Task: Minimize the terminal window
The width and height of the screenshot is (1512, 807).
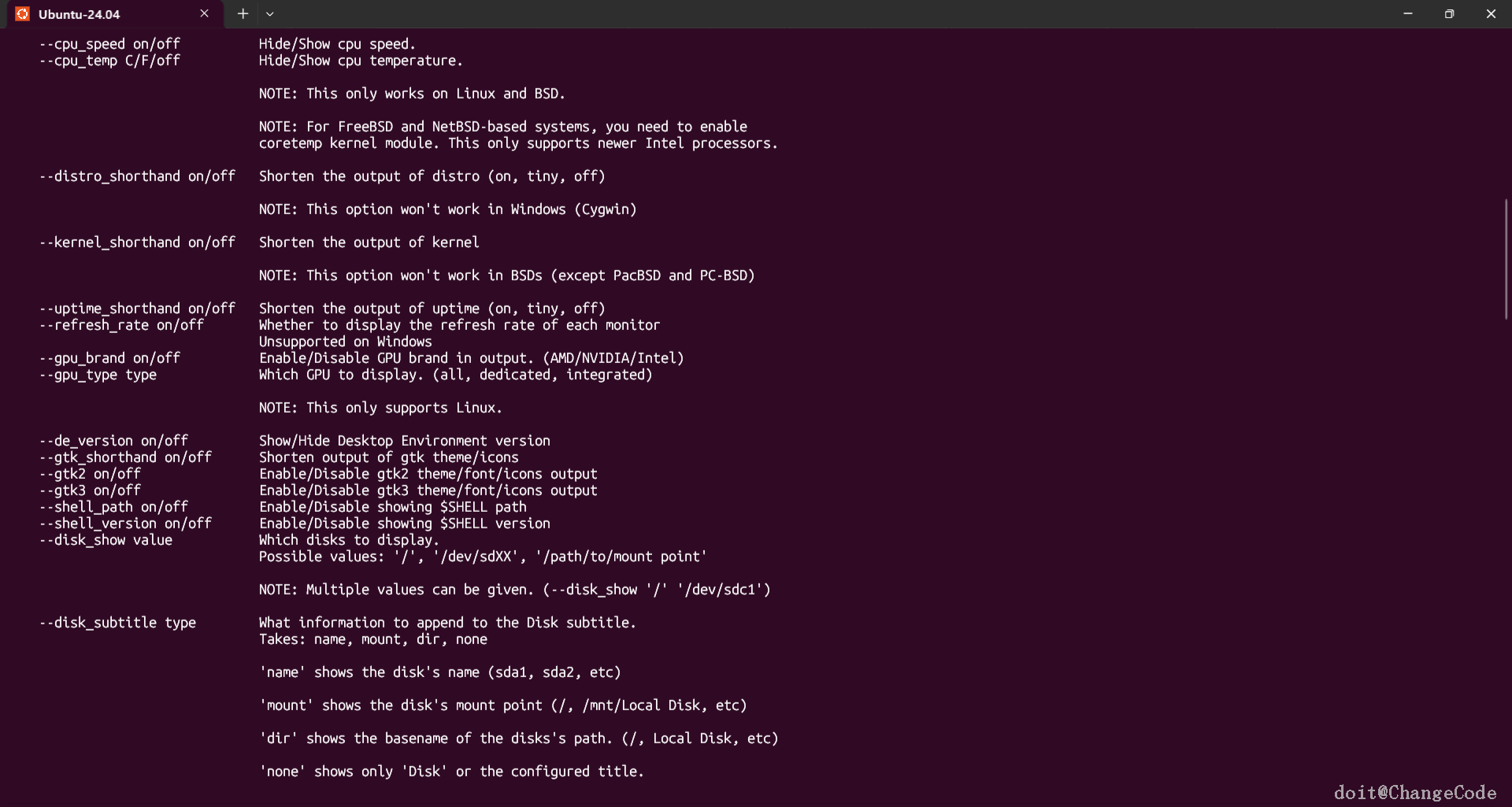Action: (x=1407, y=13)
